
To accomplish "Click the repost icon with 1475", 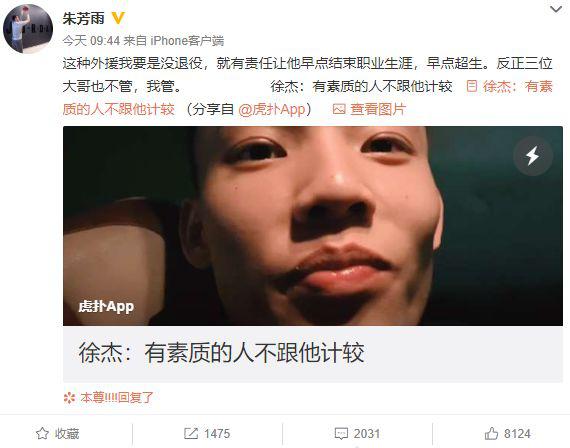I will (x=207, y=433).
